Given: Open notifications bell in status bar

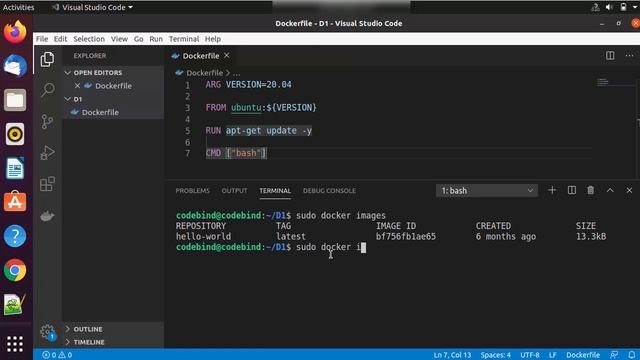Looking at the screenshot, I should pyautogui.click(x=631, y=355).
